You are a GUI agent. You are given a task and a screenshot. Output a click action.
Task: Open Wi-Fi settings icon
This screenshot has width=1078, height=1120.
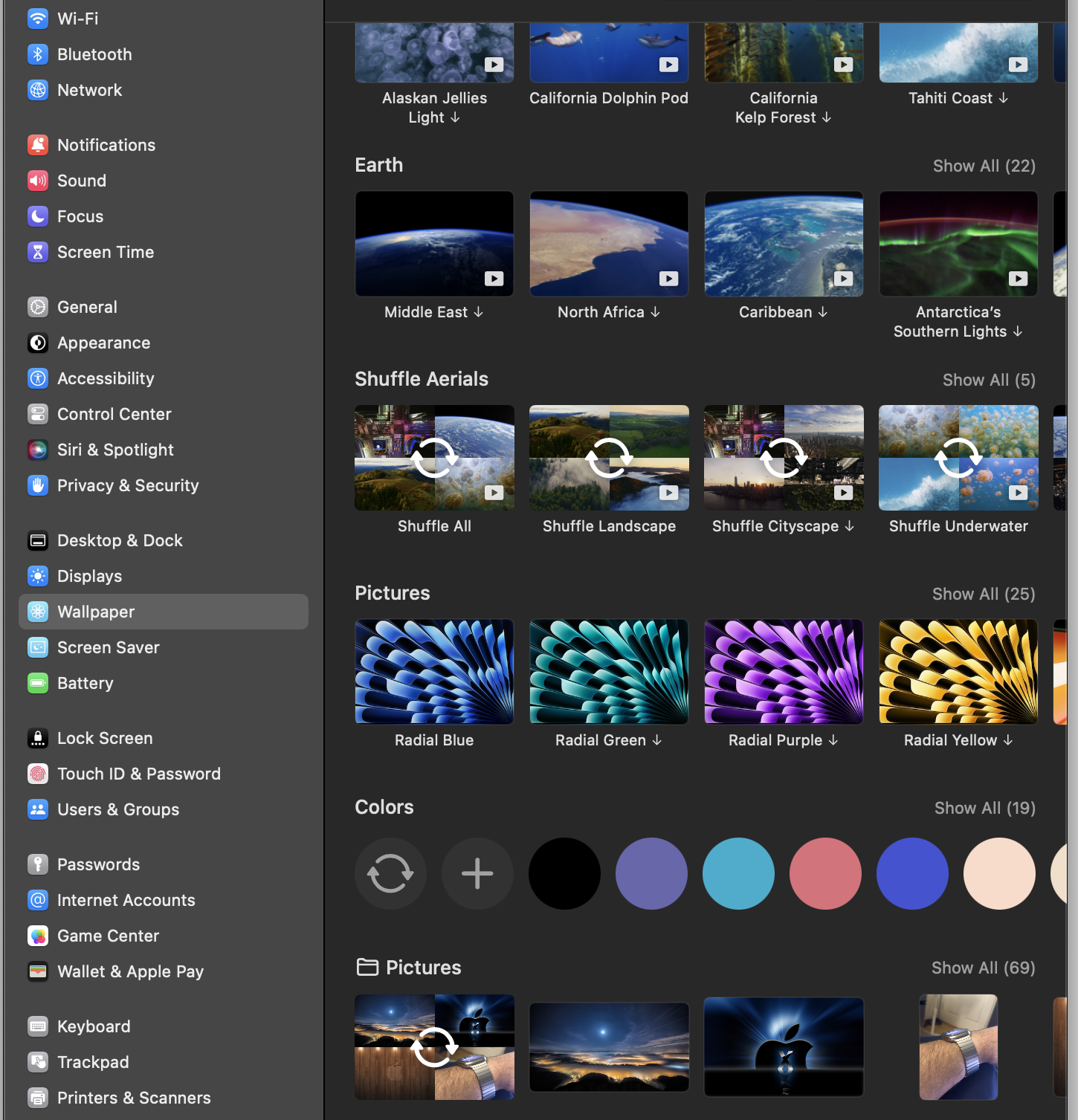(x=38, y=19)
